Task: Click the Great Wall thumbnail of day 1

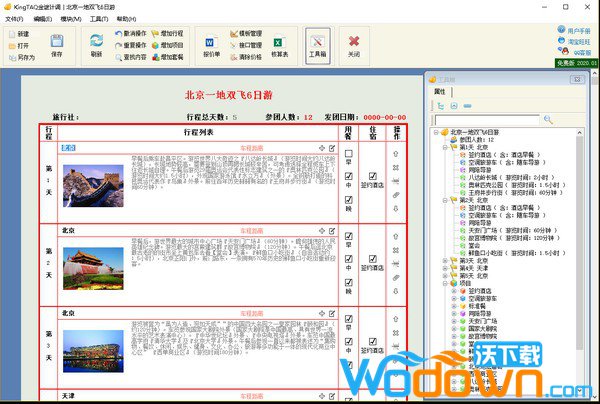Action: (x=93, y=186)
